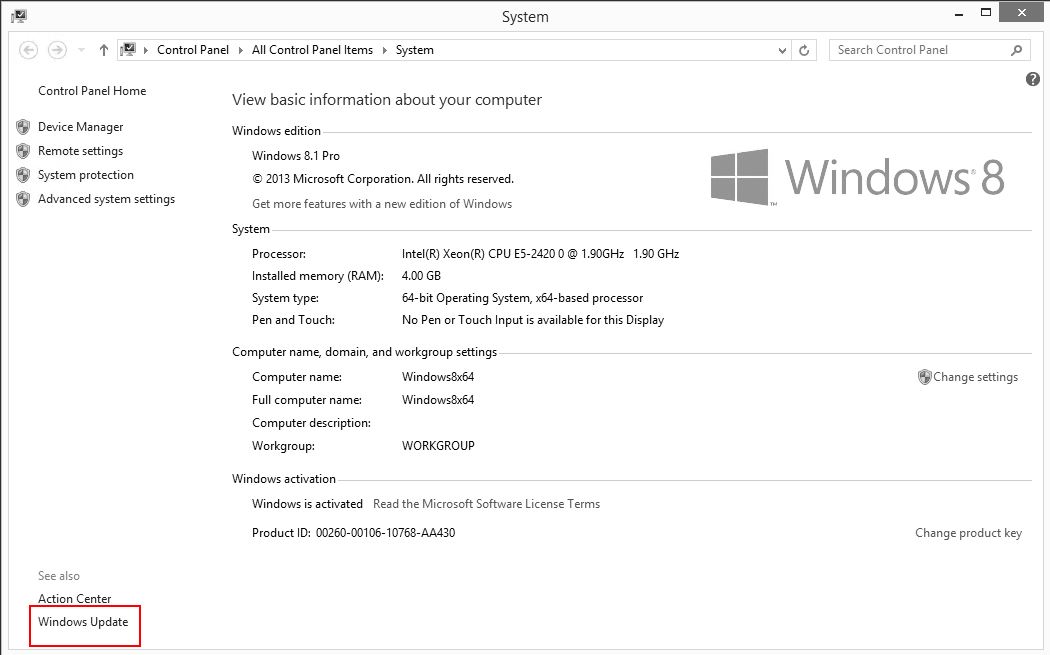
Task: Refresh the System page
Action: [x=804, y=50]
